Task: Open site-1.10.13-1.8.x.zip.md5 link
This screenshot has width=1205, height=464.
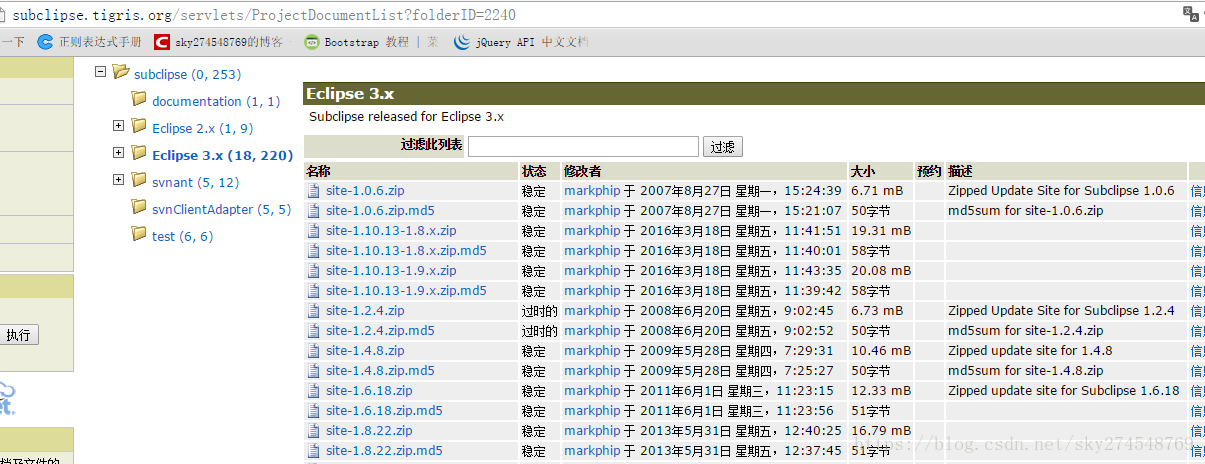Action: [x=406, y=250]
